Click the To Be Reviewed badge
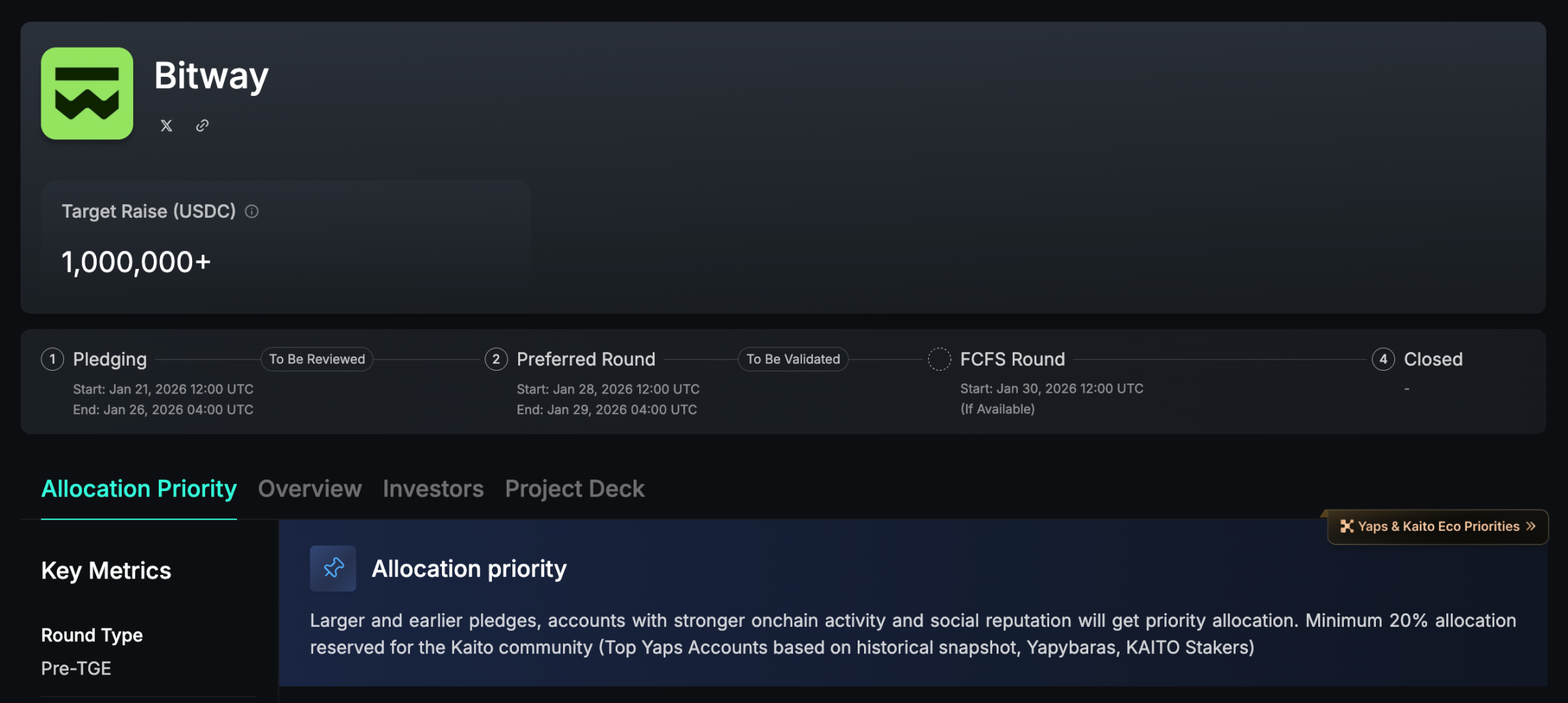Screen dimensions: 1568x703 (x=317, y=359)
